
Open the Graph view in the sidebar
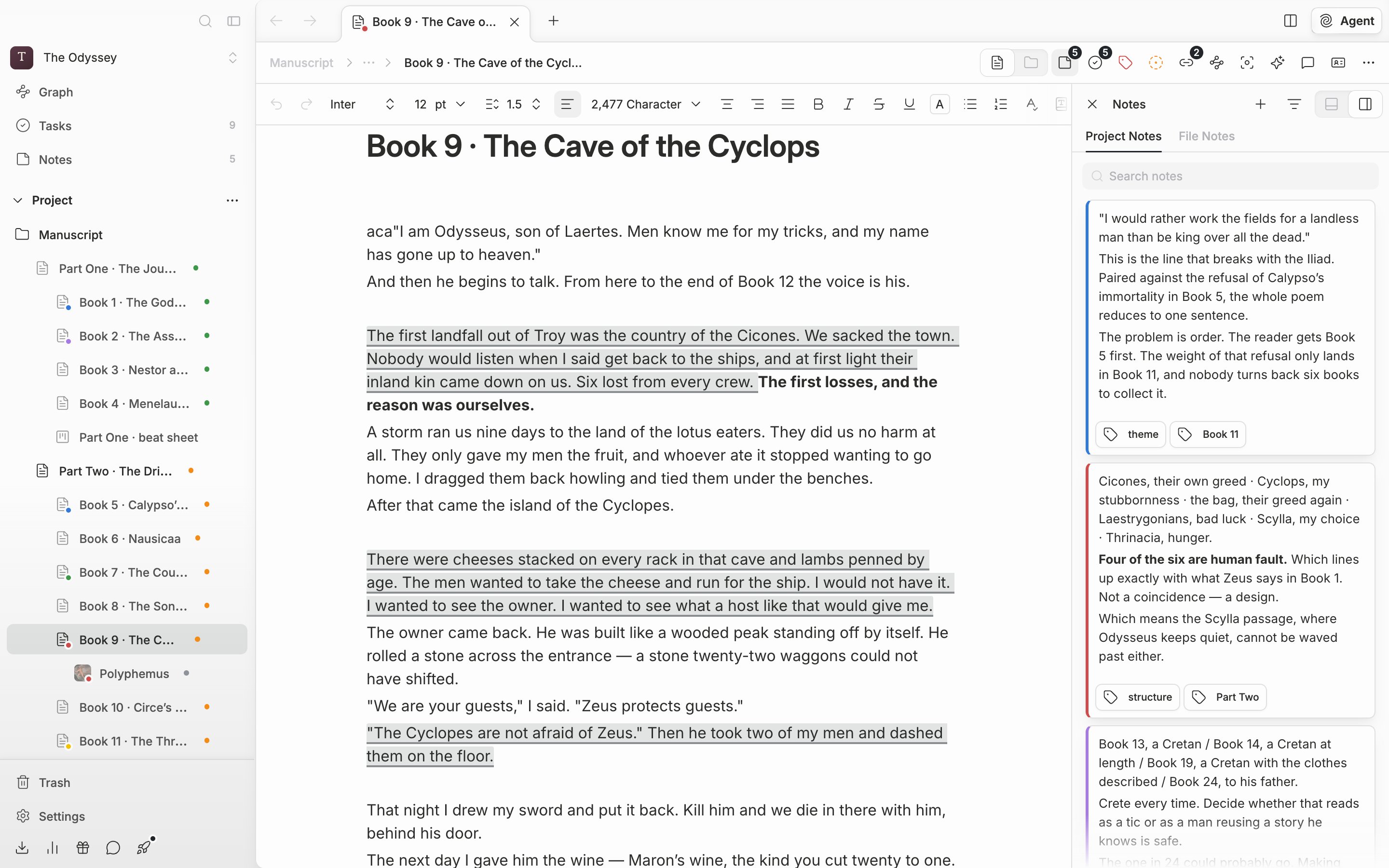click(x=127, y=92)
